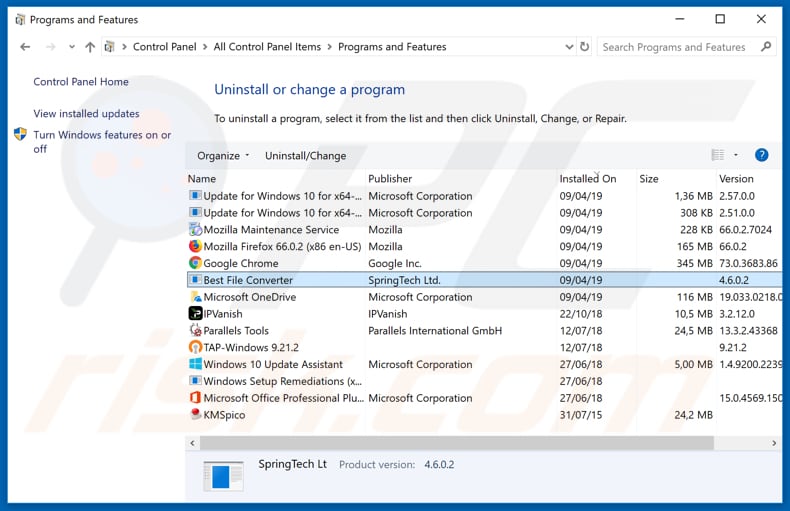Screen dimensions: 790x511
Task: Open View installed updates link
Action: click(x=86, y=113)
